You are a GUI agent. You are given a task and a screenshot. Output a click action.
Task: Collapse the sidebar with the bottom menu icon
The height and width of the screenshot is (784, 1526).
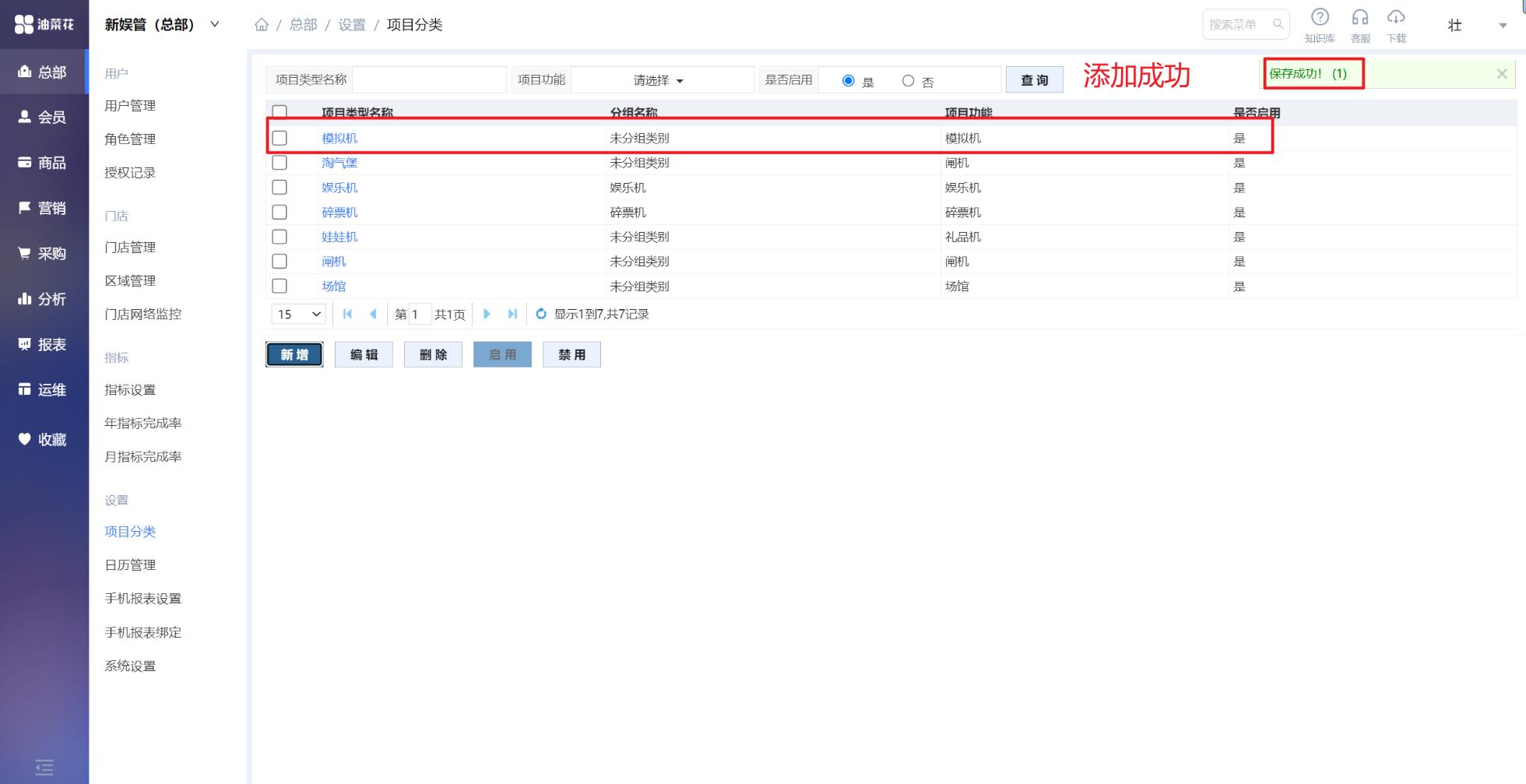tap(44, 767)
